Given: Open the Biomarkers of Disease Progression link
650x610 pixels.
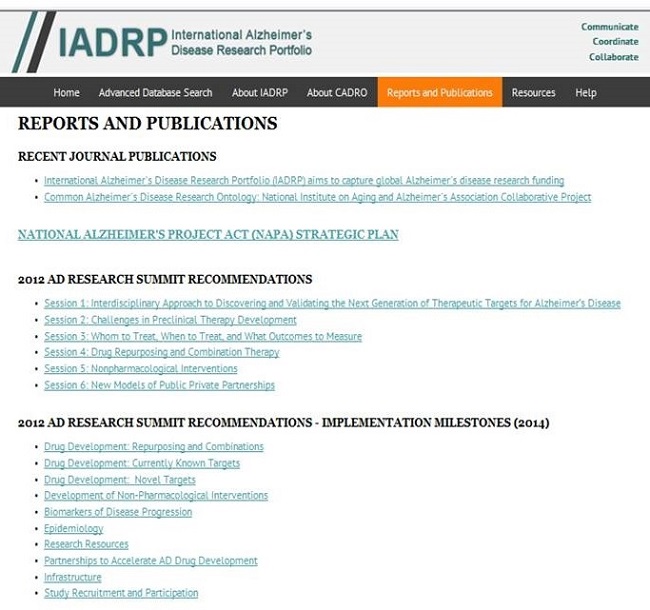Looking at the screenshot, I should [118, 512].
